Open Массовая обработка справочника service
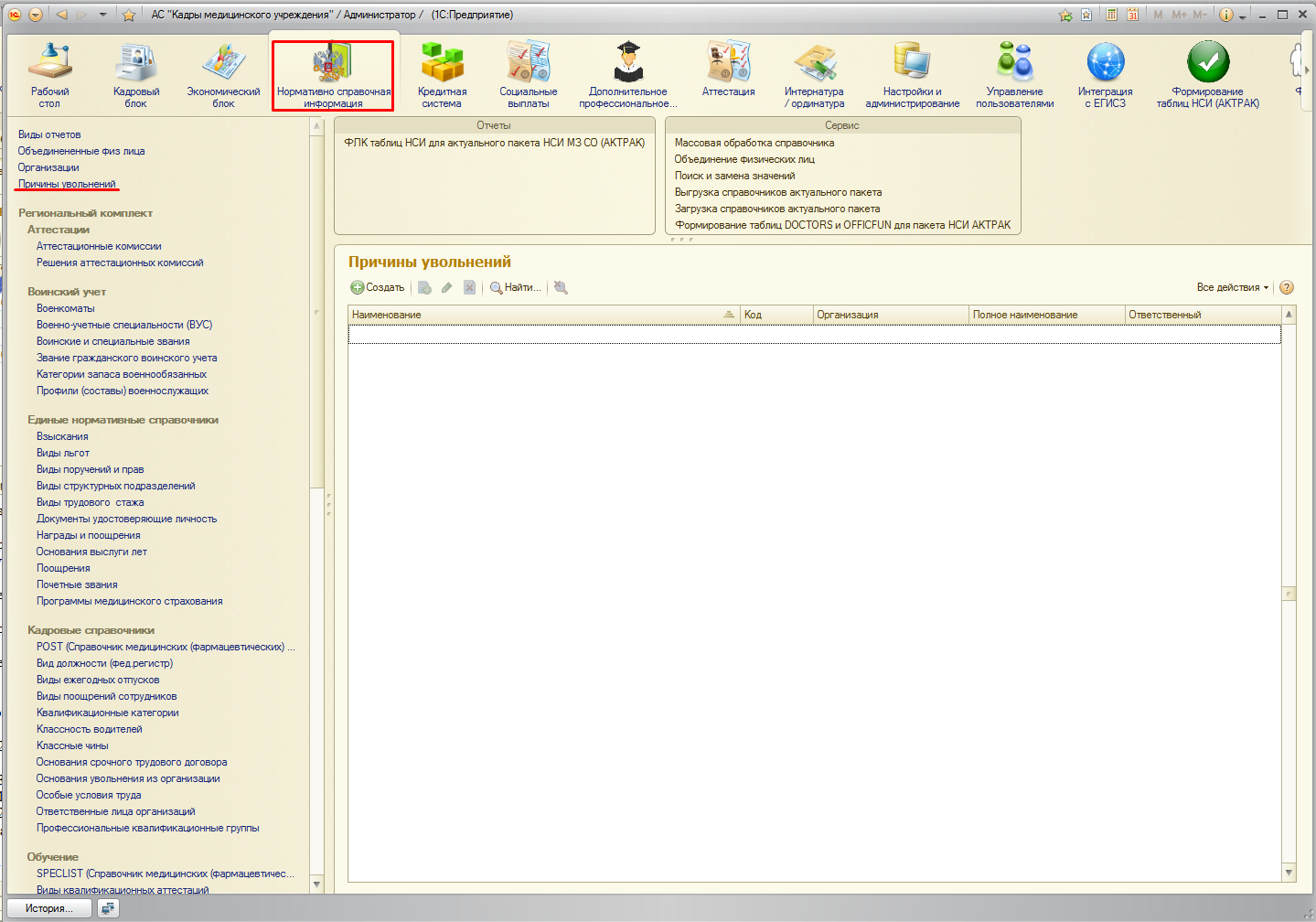Viewport: 1316px width, 922px height. tap(754, 143)
